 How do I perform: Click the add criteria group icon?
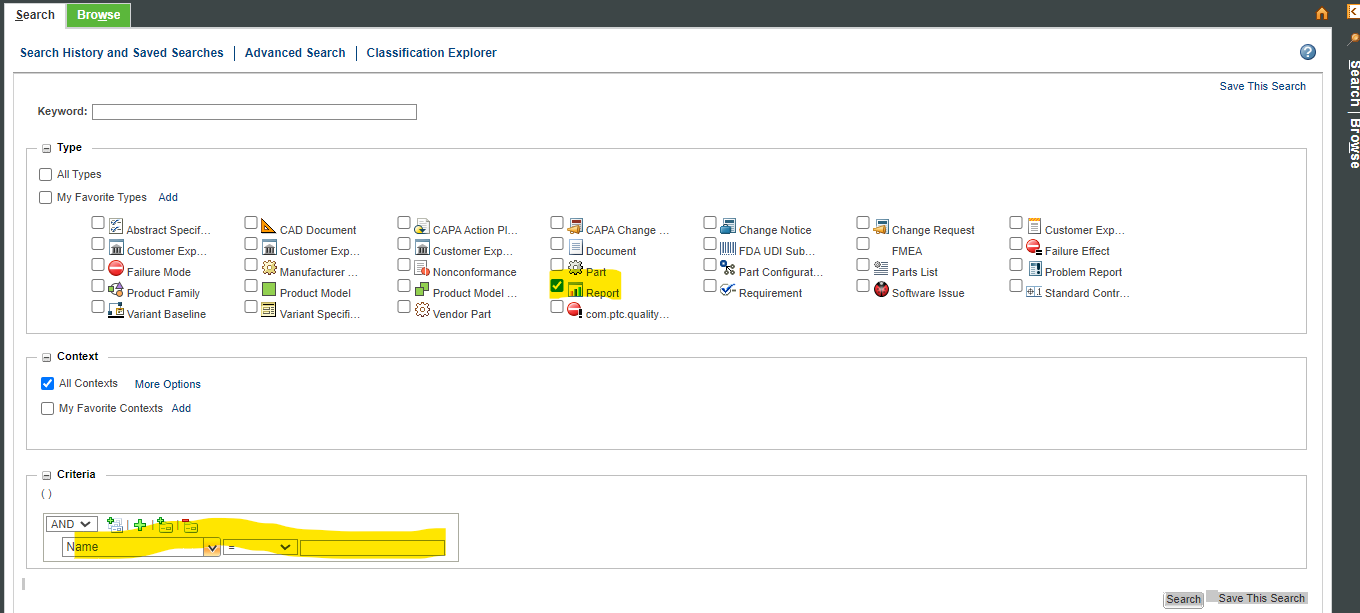tap(166, 524)
